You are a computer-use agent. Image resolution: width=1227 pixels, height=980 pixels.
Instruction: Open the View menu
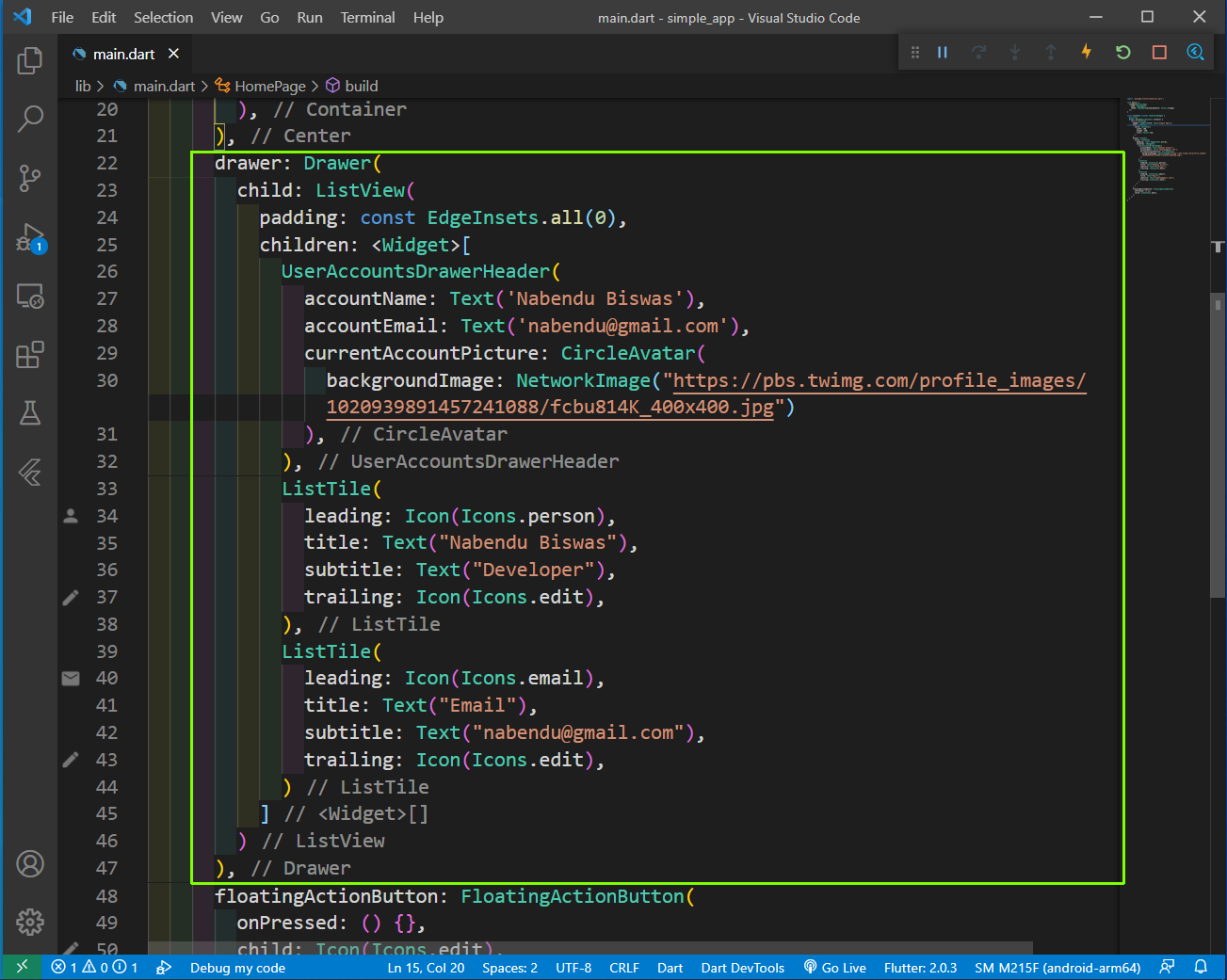226,17
